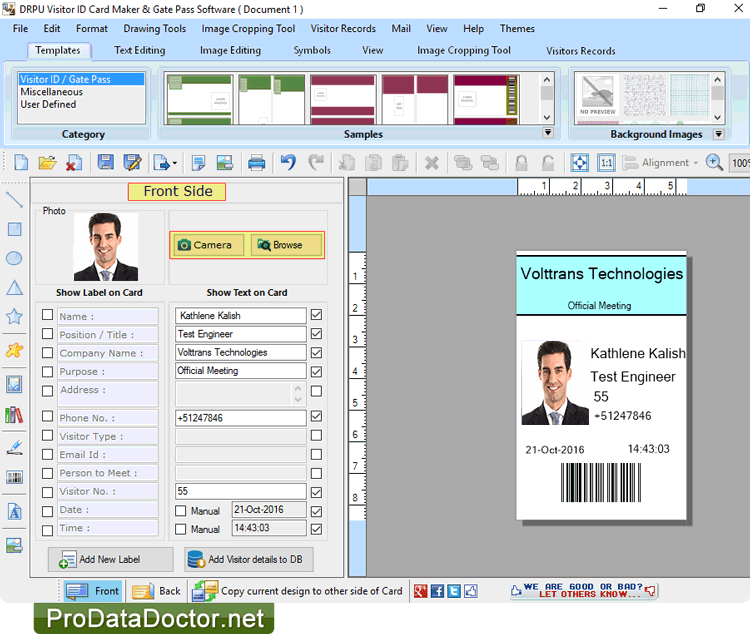Select the Barcode tool in sidebar
Image resolution: width=750 pixels, height=634 pixels.
(14, 477)
